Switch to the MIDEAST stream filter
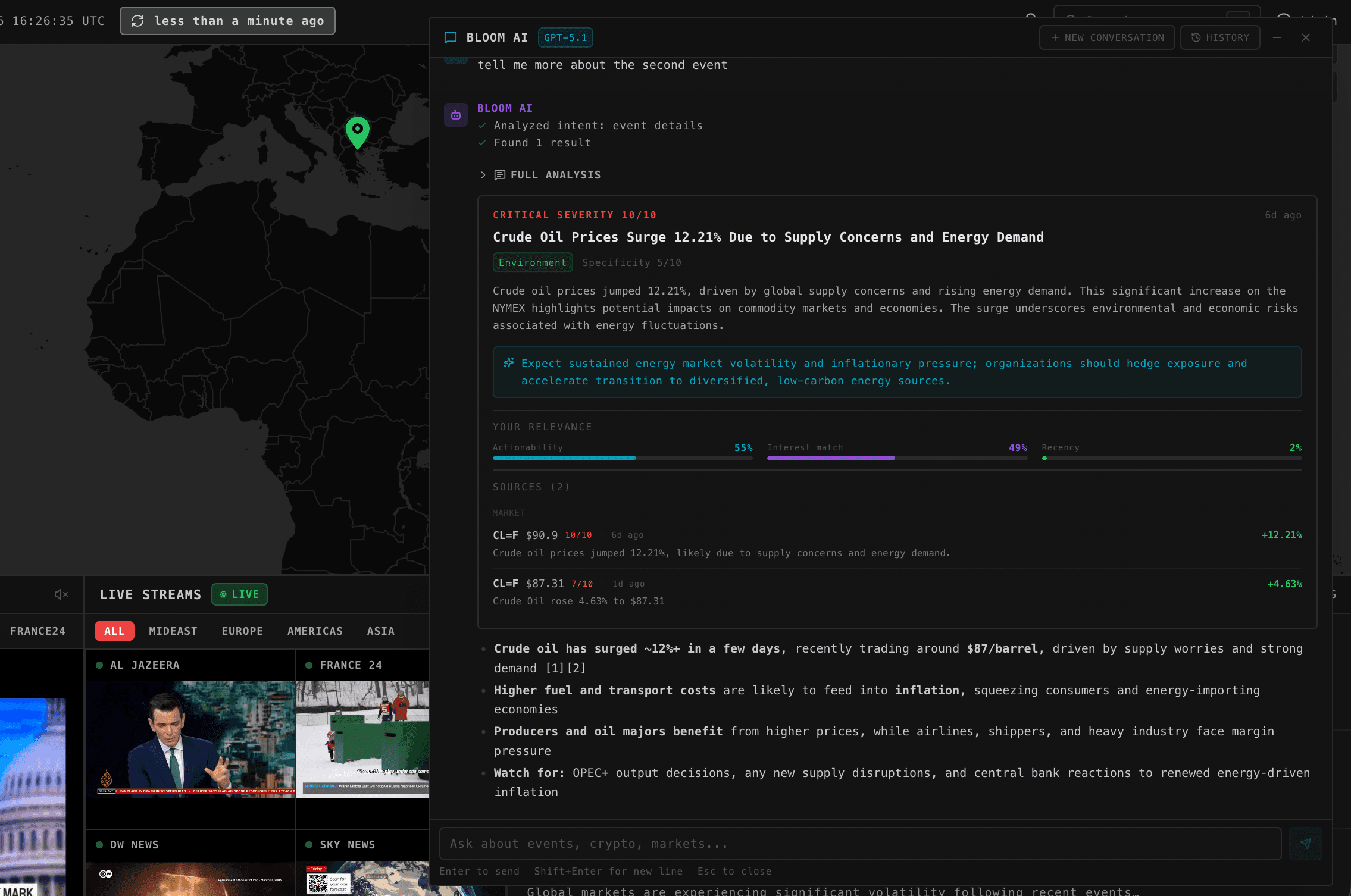 pos(173,631)
